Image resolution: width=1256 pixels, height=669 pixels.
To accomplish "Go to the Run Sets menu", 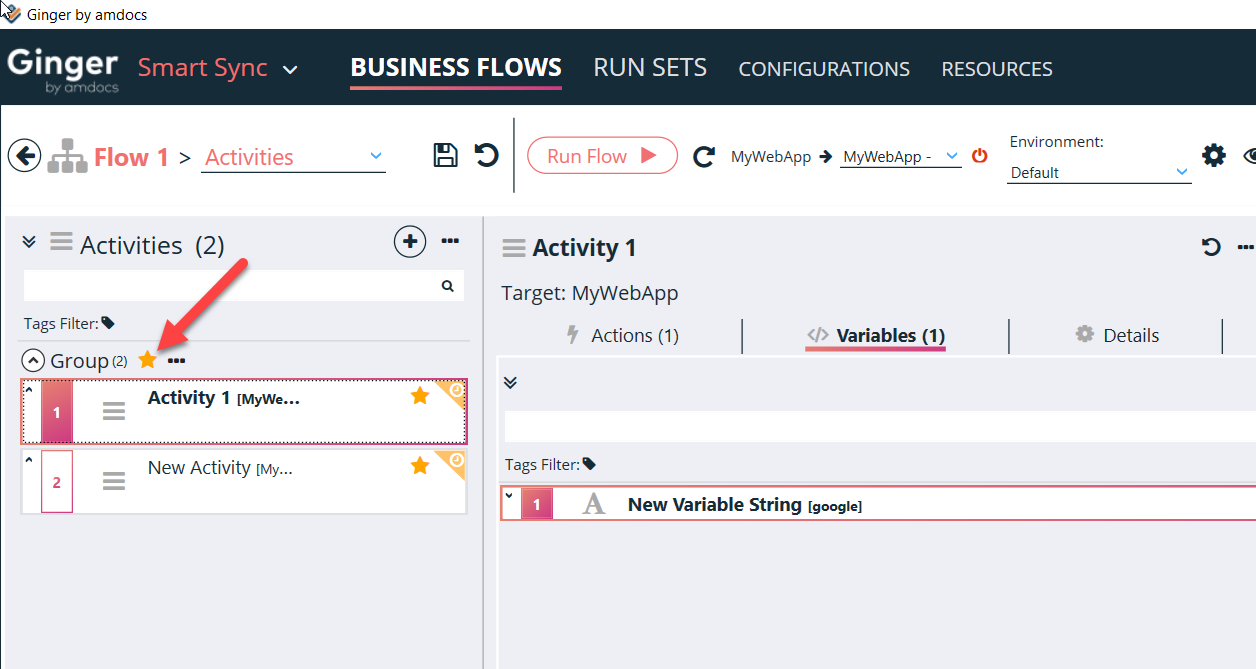I will click(650, 68).
